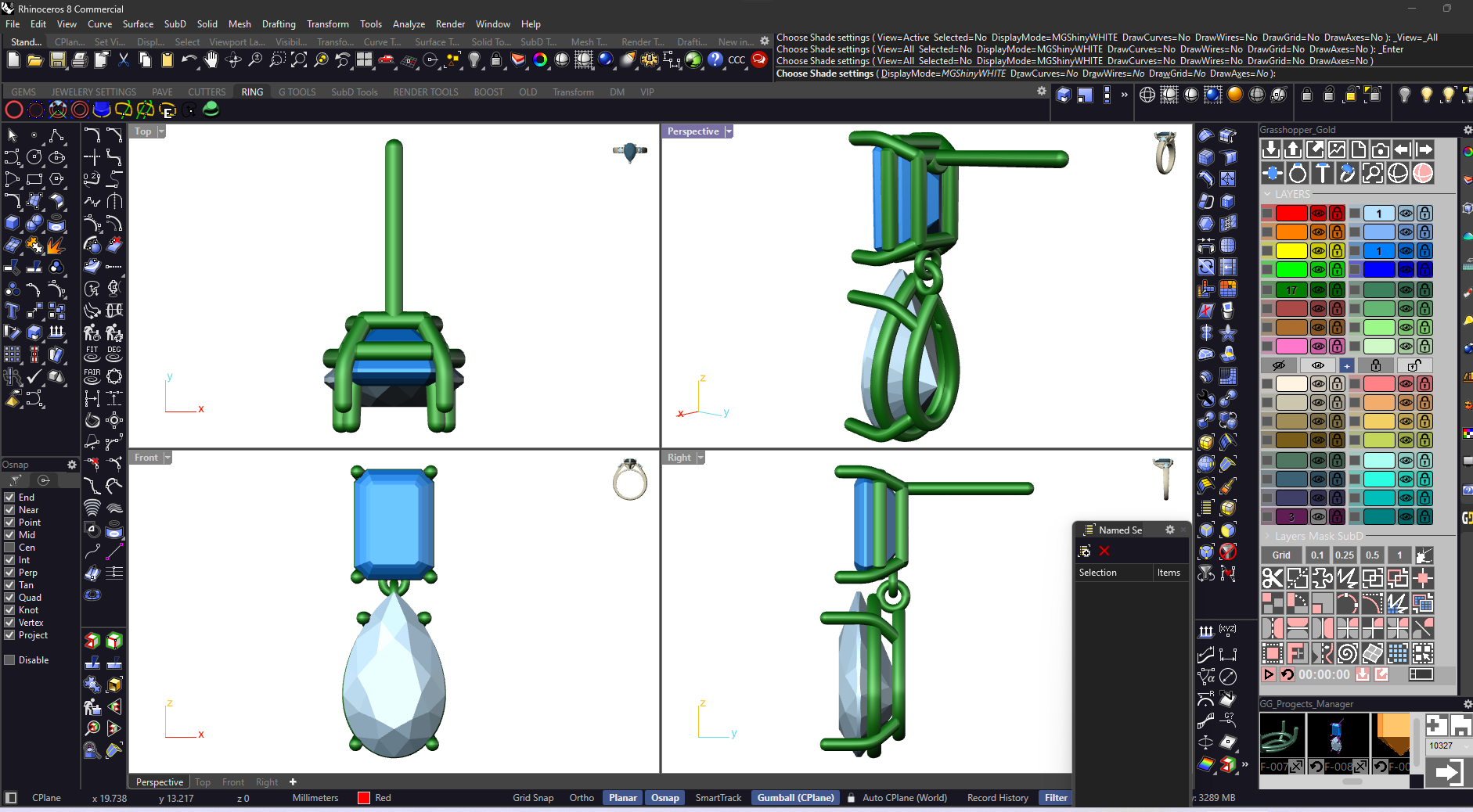
Task: Toggle the Grid Snap status button
Action: [x=533, y=798]
